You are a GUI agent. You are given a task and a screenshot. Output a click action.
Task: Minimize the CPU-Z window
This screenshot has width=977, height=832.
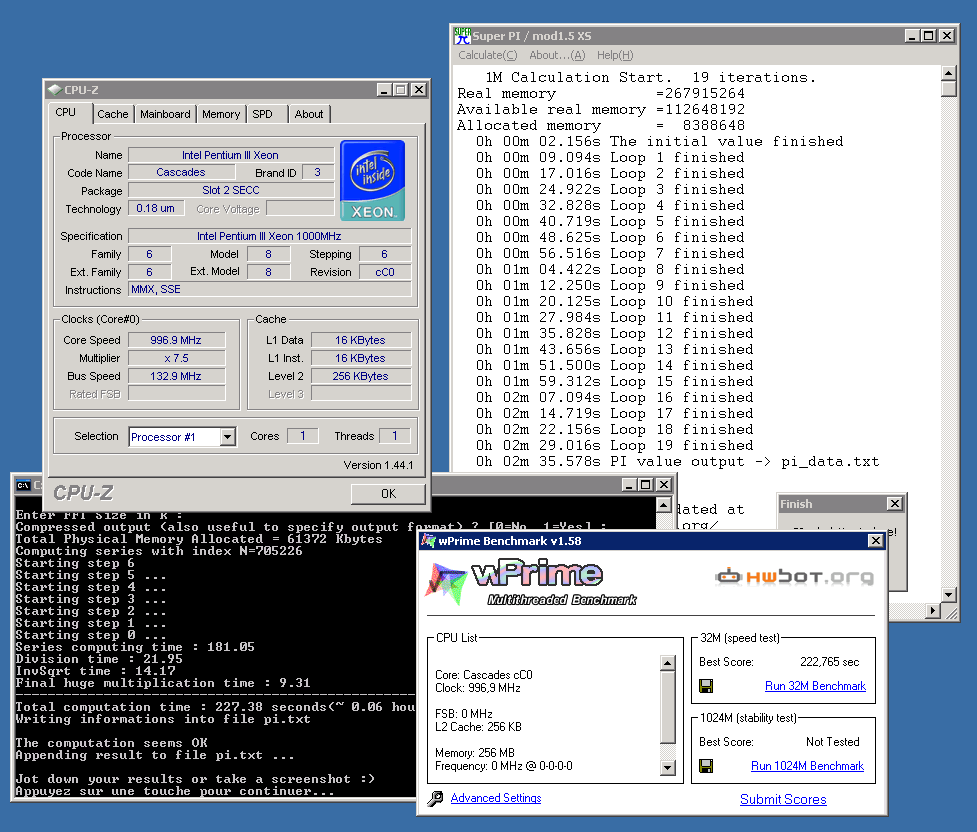point(384,90)
